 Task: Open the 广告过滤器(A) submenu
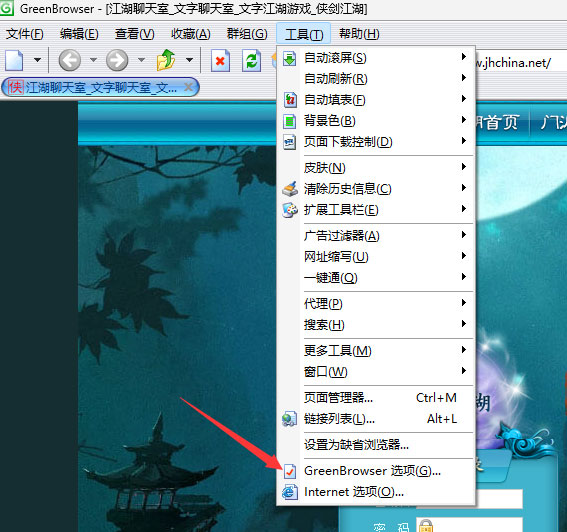[376, 235]
